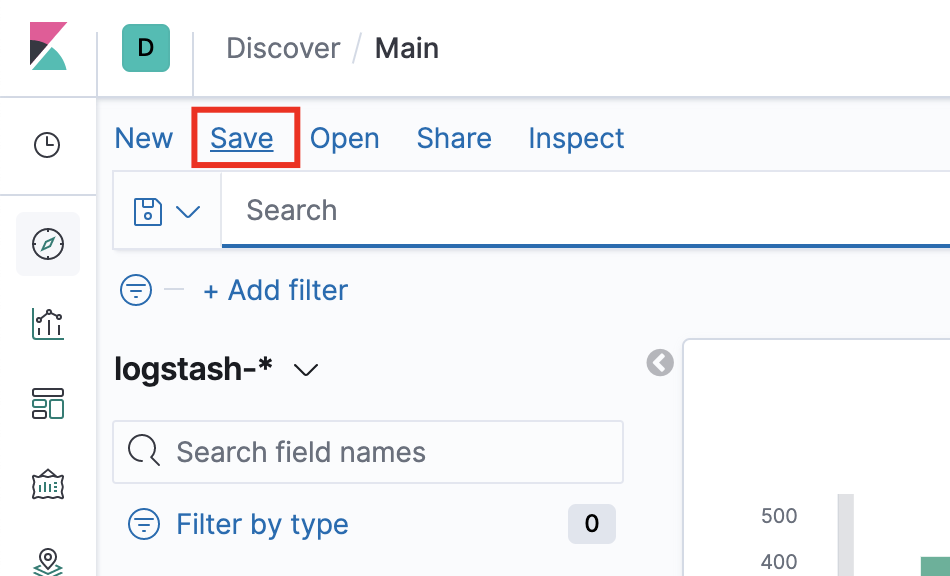This screenshot has height=576, width=950.
Task: Open the Canvas icon in sidebar
Action: pos(48,485)
